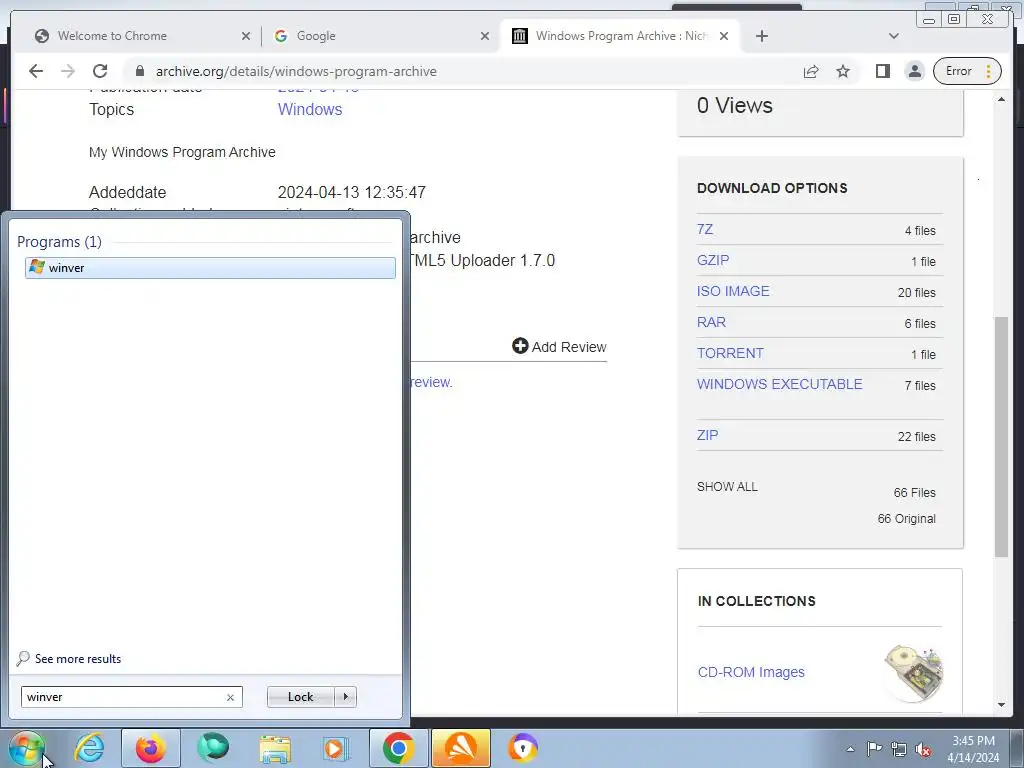The image size is (1024, 768).
Task: Open Internet Explorer from taskbar
Action: click(89, 748)
